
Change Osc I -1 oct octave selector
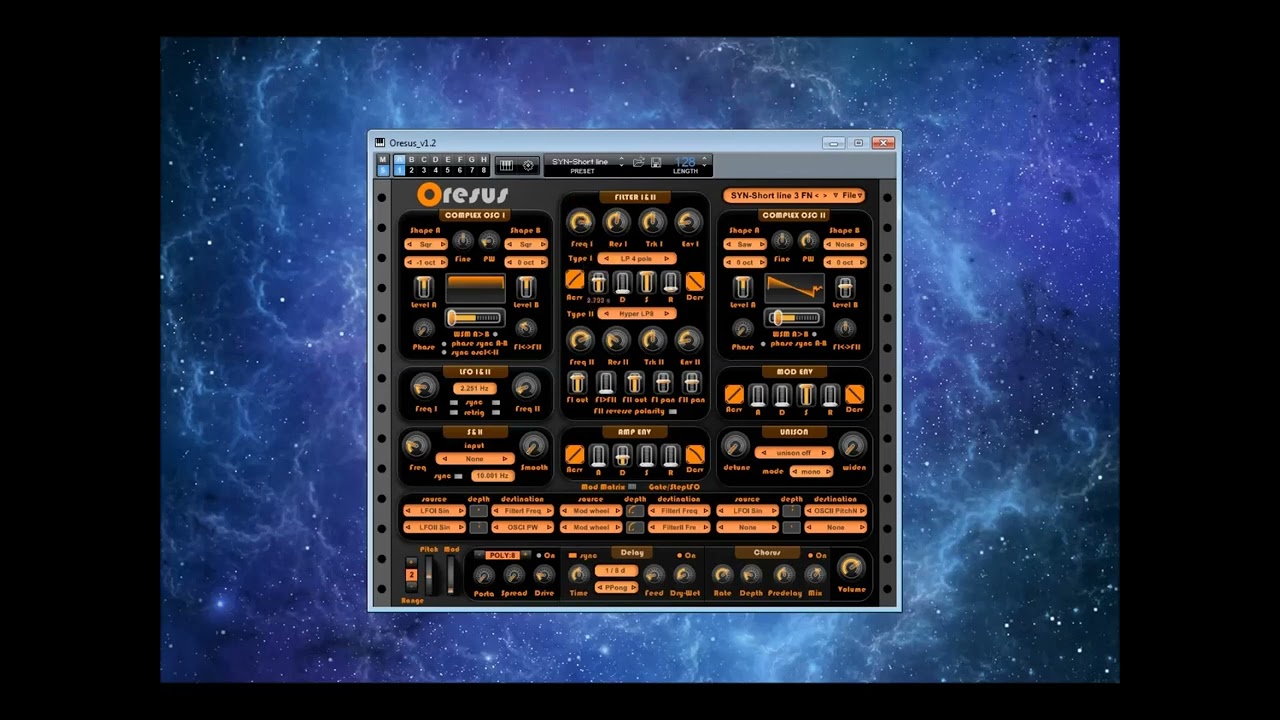[425, 262]
